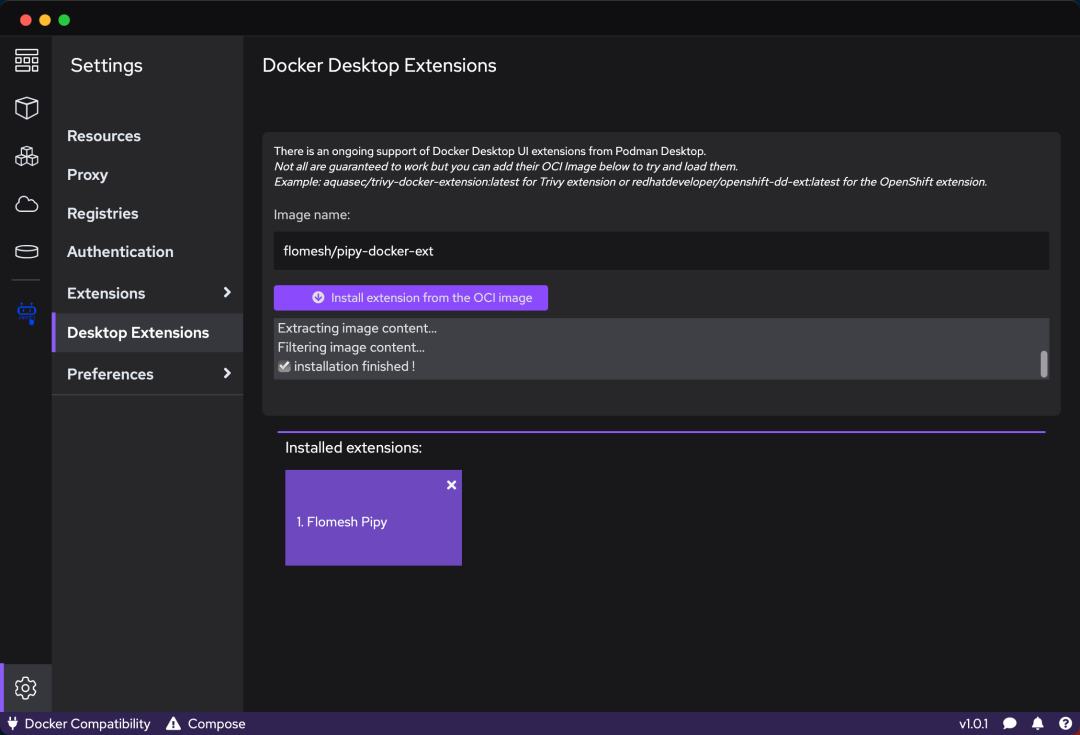Select the Registries settings entry
The width and height of the screenshot is (1080, 735).
point(103,213)
